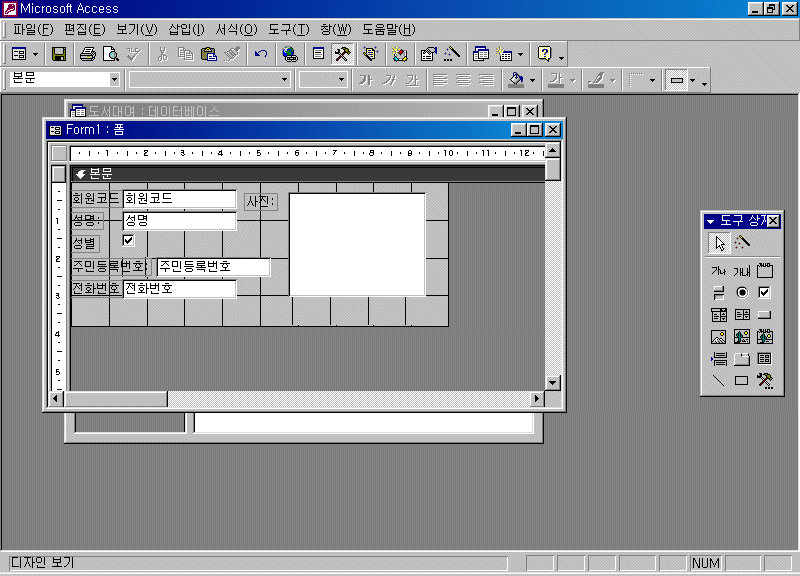Click the 주민등록번호 text box
Viewport: 800px width, 576px height.
coord(213,266)
